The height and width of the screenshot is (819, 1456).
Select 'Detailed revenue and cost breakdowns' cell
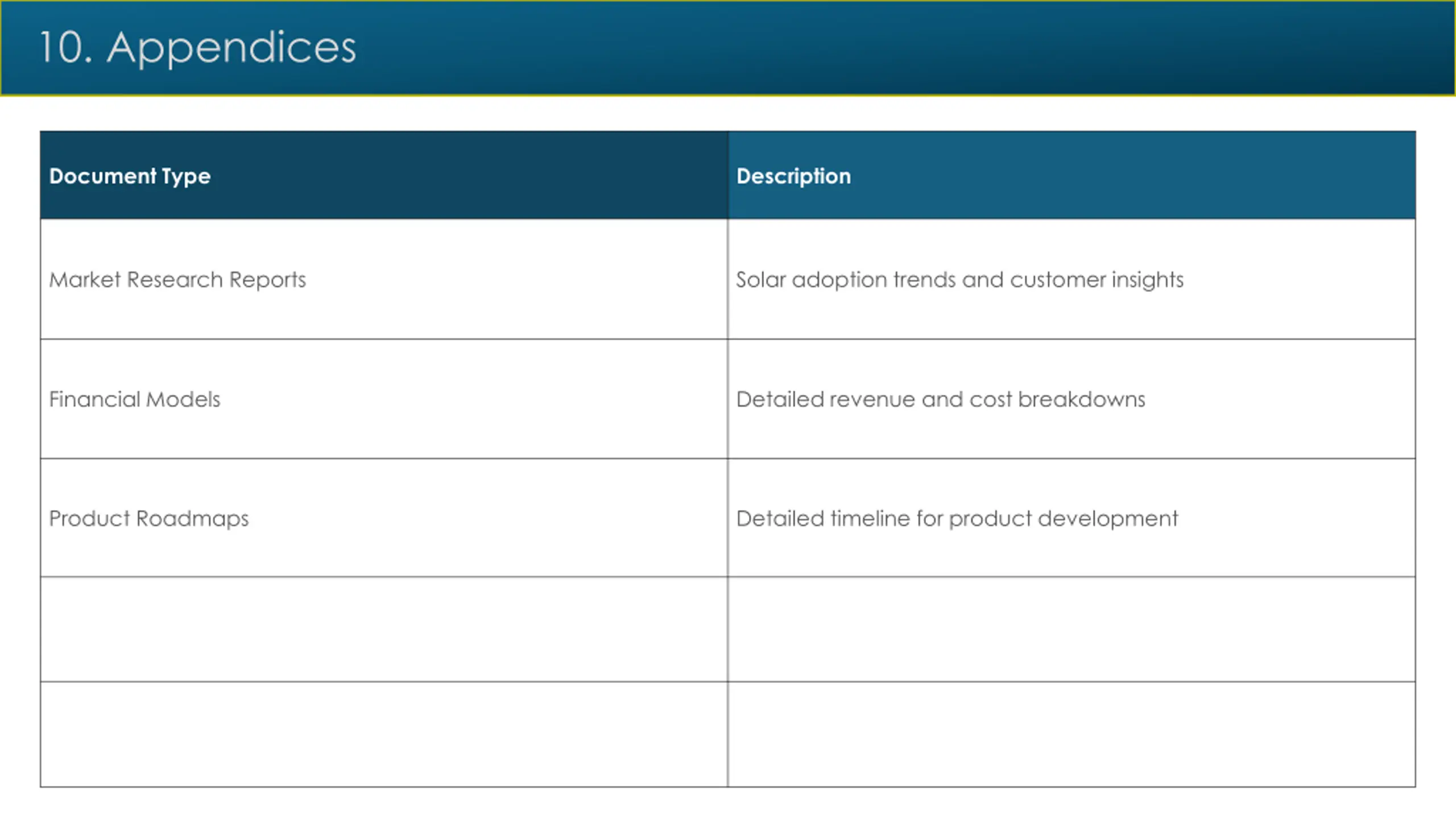(x=1072, y=399)
